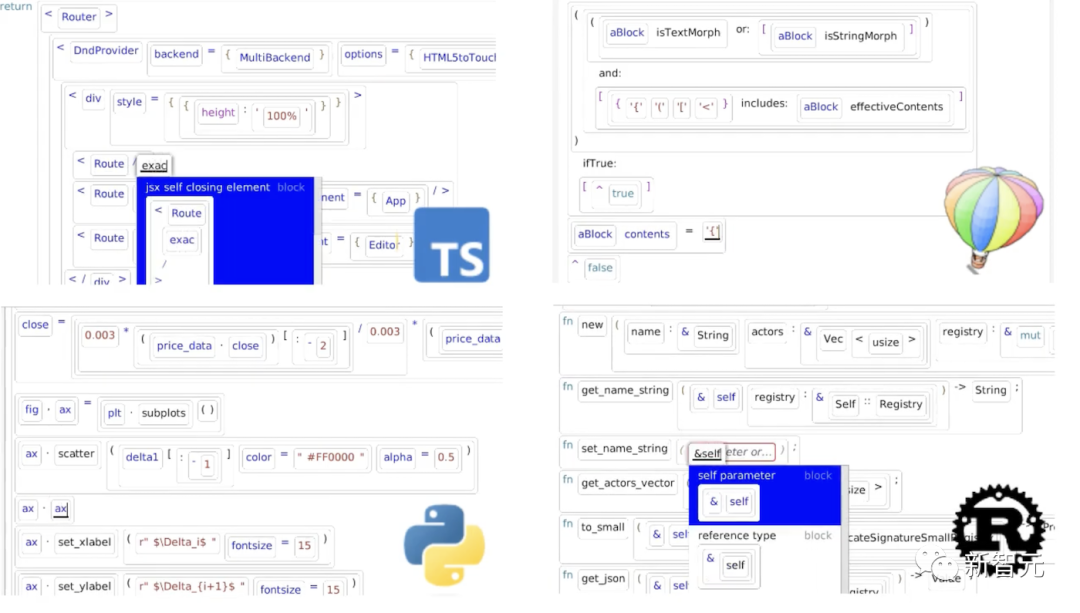Viewport: 1080px width, 613px height.
Task: Click the Router tag block
Action: [x=79, y=17]
